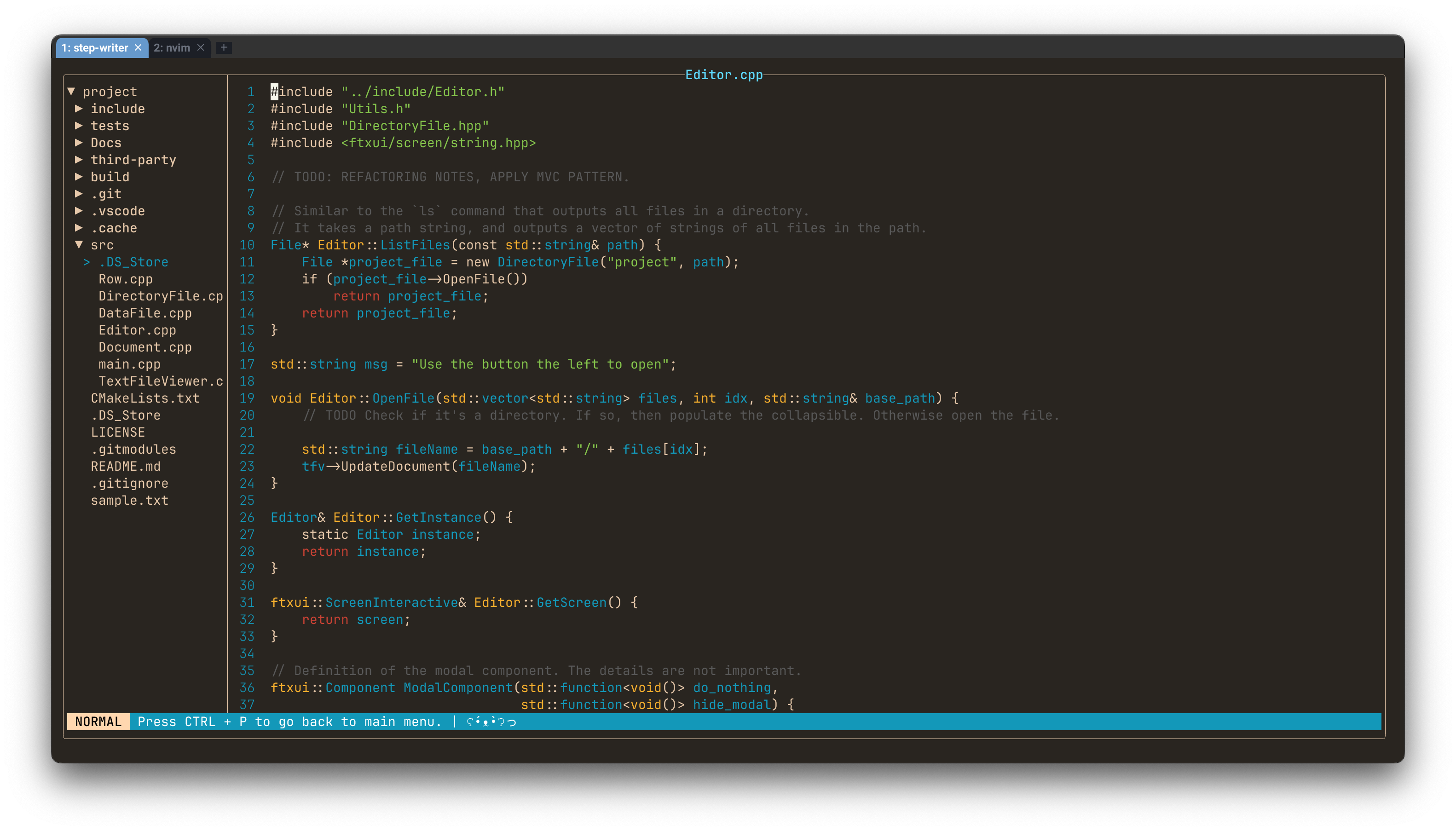
Task: Click the GetInstance function name
Action: tap(439, 517)
